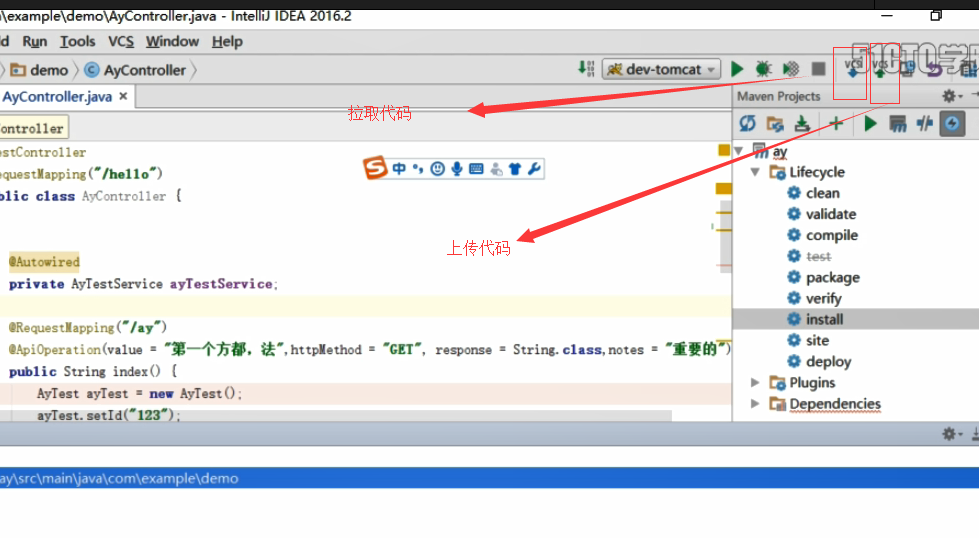This screenshot has width=979, height=538.
Task: Collapse the Lifecycle tree node
Action: tap(755, 172)
